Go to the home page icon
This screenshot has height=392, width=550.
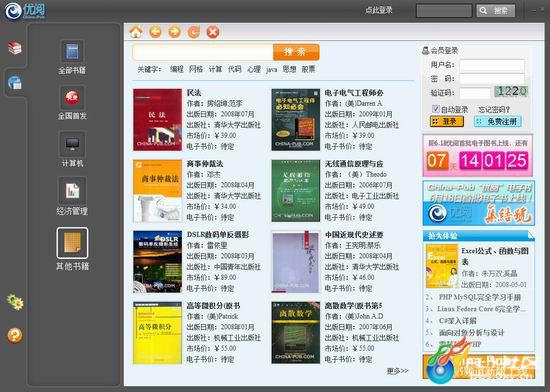[x=136, y=32]
